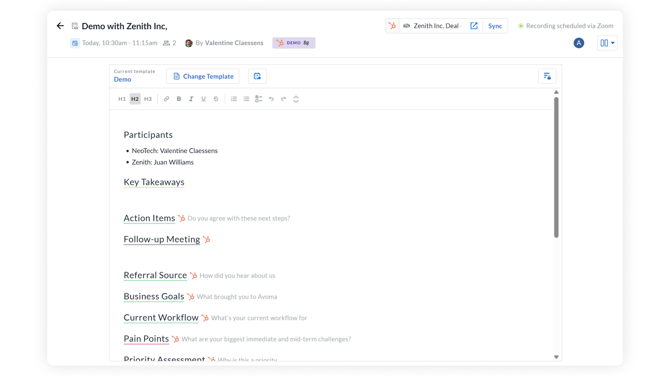Click the DEMO purpose tag

pos(294,43)
